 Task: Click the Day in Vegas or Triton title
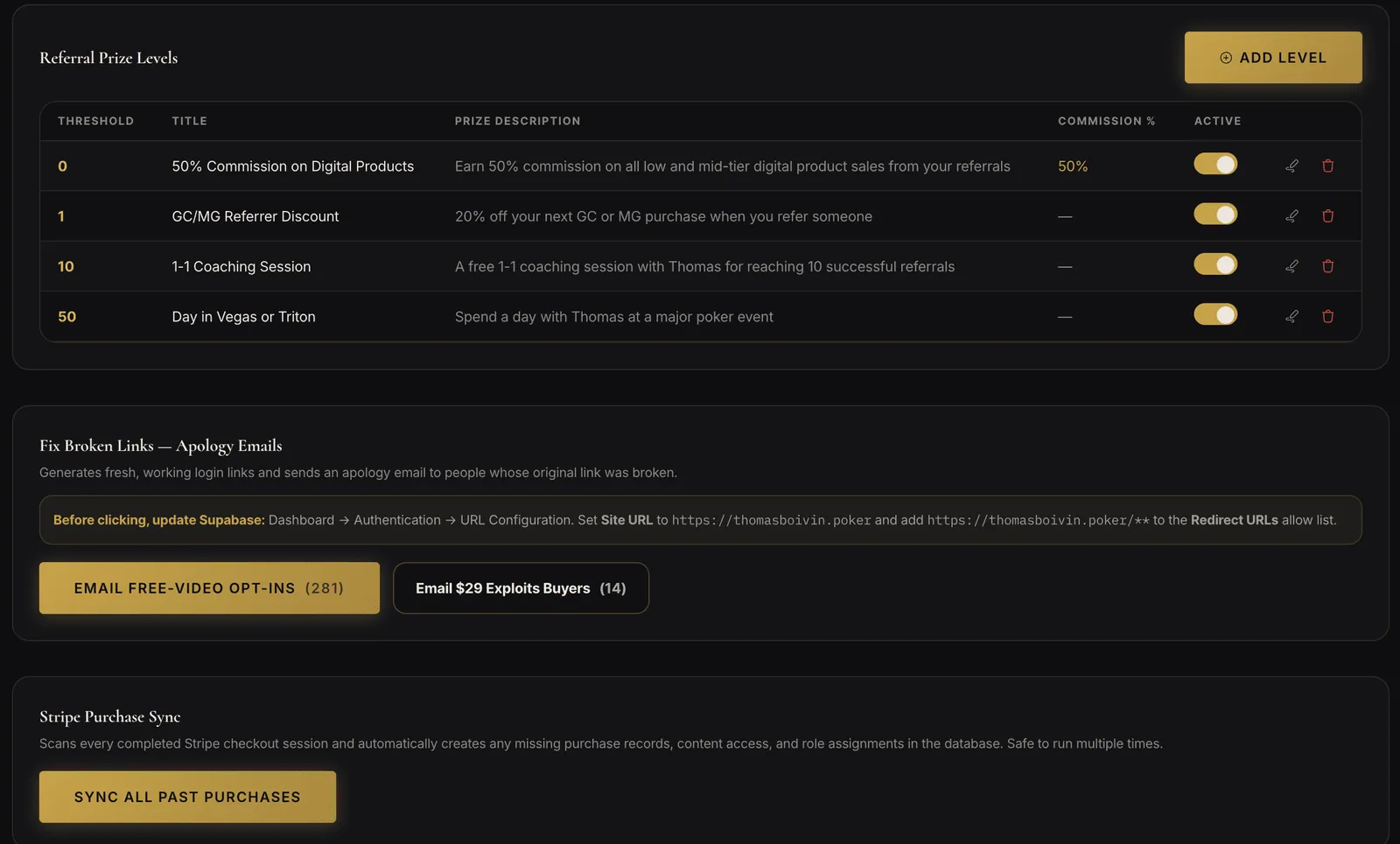243,317
